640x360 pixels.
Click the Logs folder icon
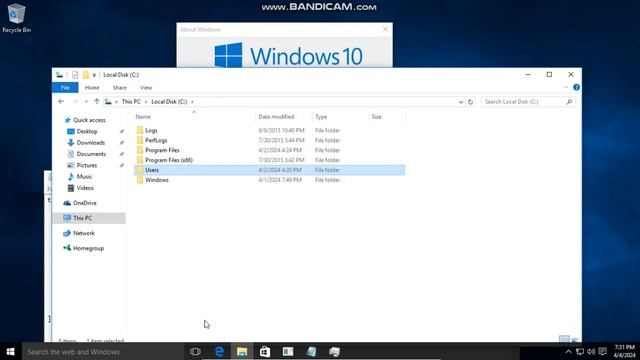coord(140,131)
